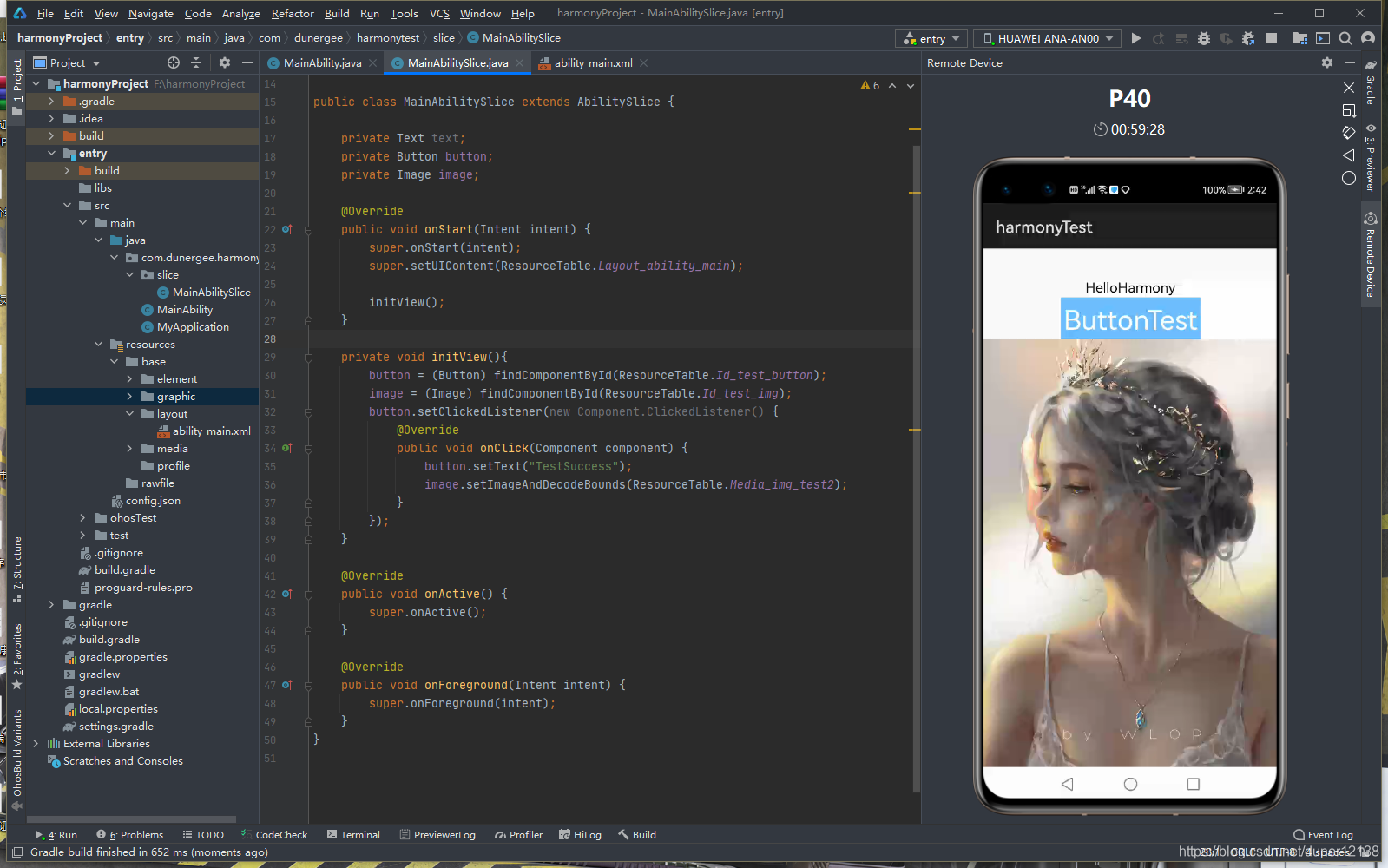The image size is (1388, 868).
Task: Go to next highlighted warning arrow
Action: click(911, 85)
